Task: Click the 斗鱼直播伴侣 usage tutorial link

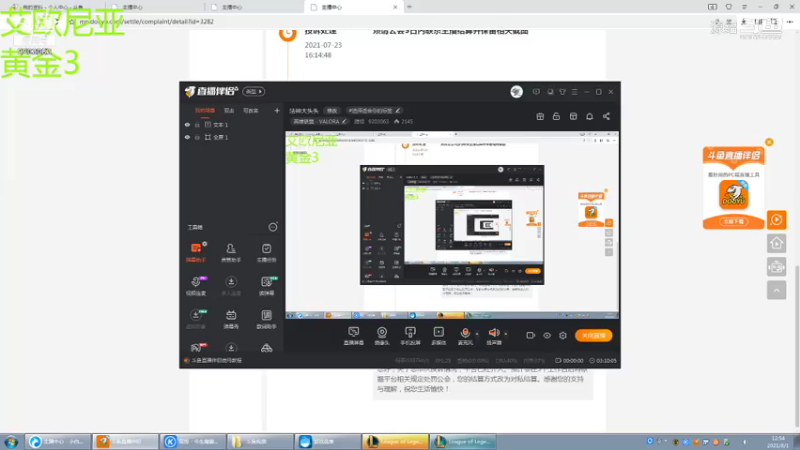Action: (217, 361)
